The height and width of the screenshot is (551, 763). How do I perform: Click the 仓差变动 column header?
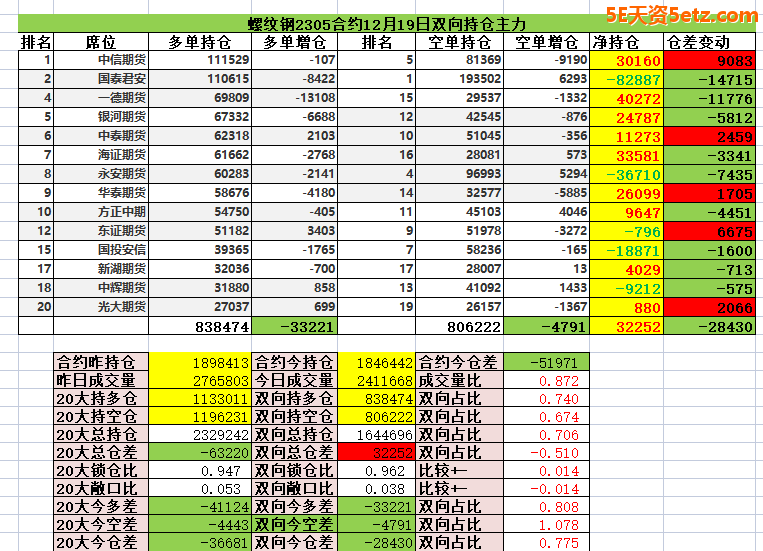pos(710,42)
